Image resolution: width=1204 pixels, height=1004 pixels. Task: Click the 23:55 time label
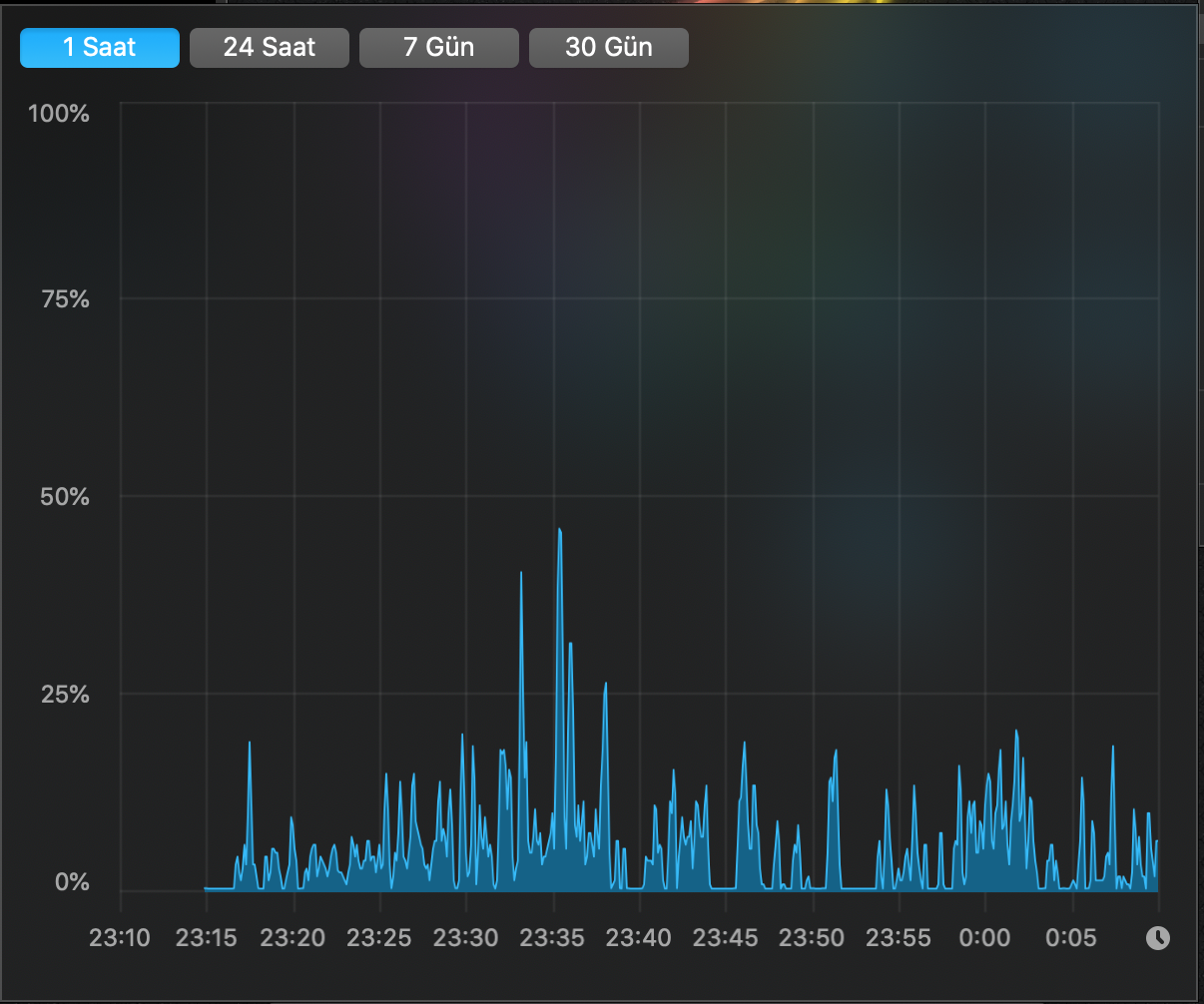click(x=899, y=938)
